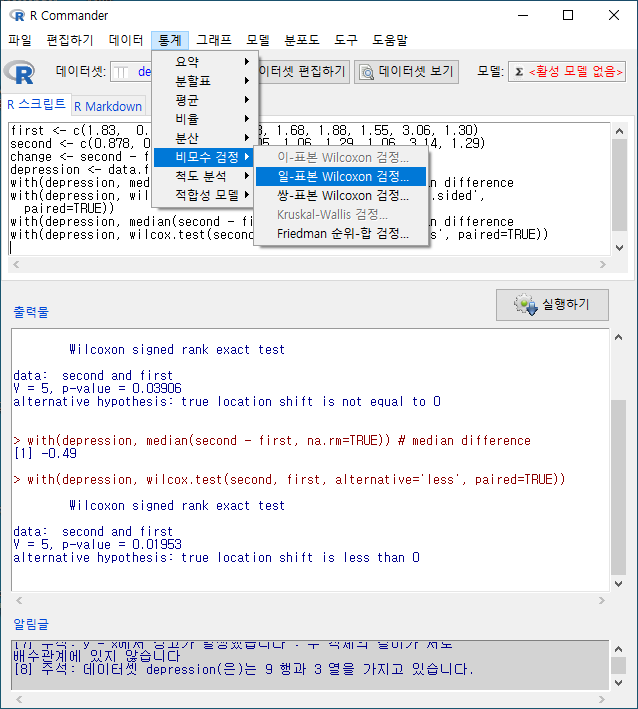The height and width of the screenshot is (709, 638).
Task: Click the R Commander title bar icon
Action: click(x=17, y=15)
